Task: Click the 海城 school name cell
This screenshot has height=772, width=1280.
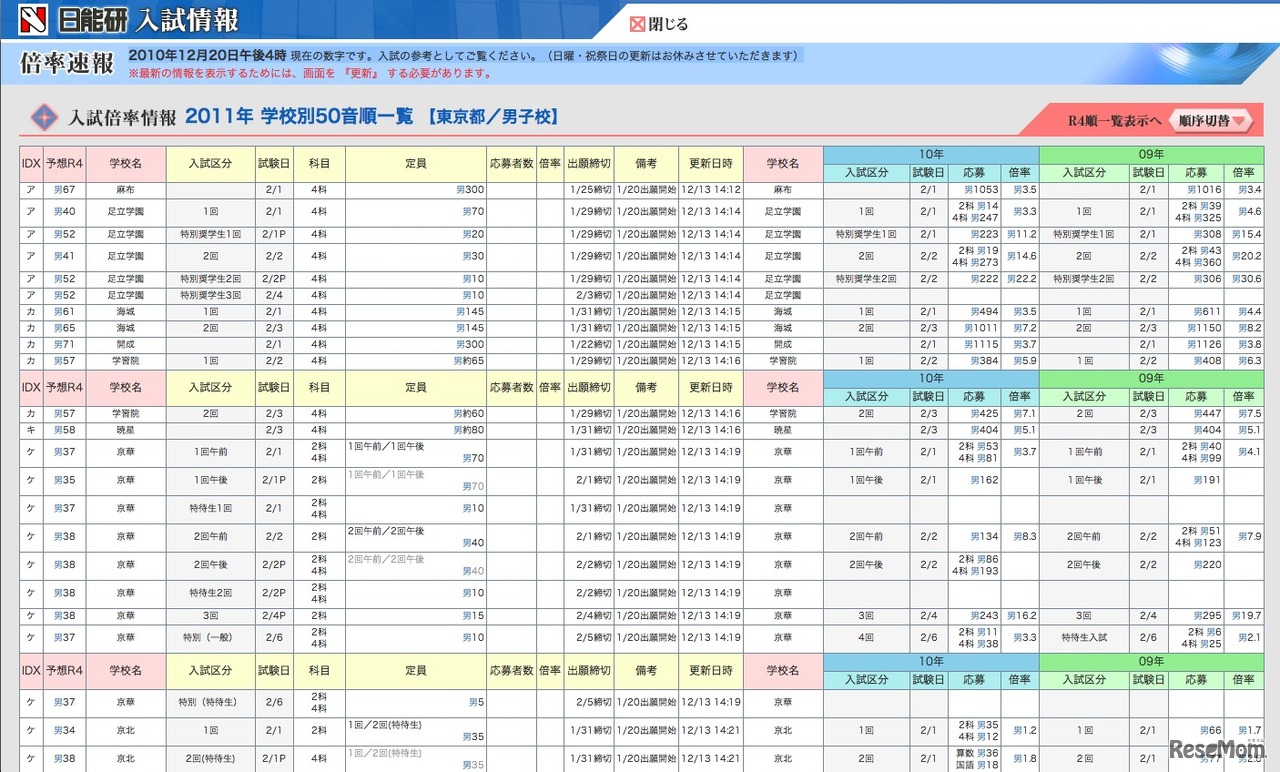Action: 125,312
